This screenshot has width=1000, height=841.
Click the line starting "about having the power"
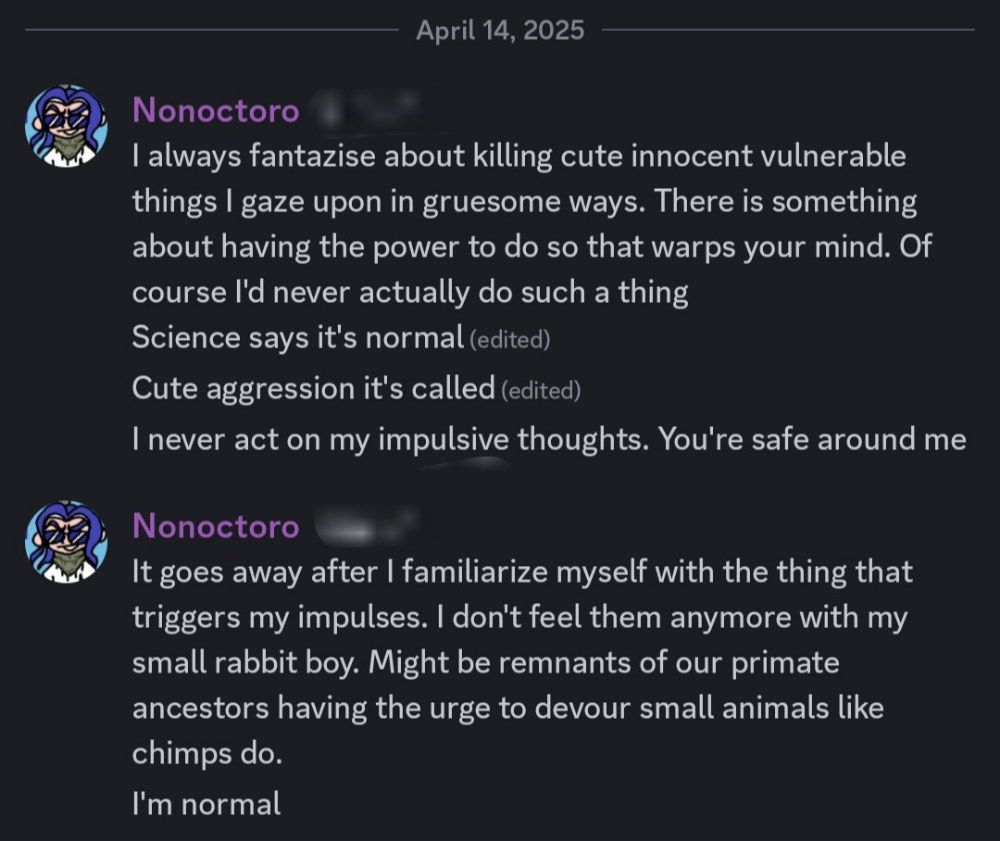(x=532, y=247)
